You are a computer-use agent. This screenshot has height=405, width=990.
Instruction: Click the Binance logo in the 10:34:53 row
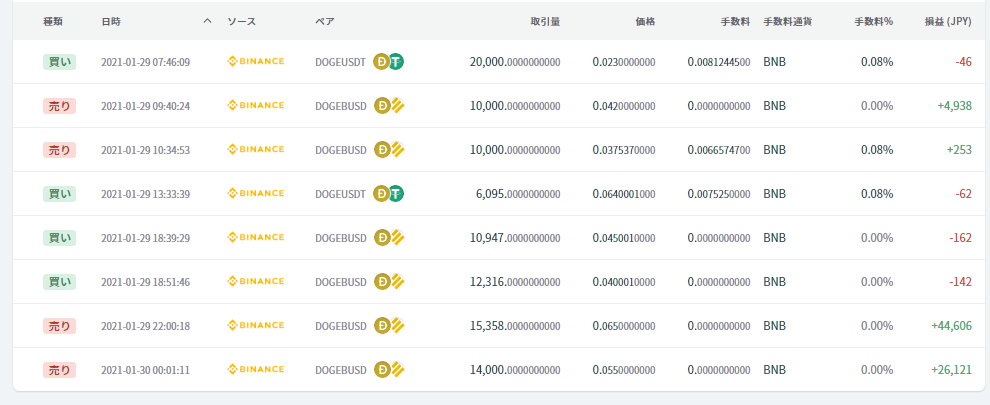click(256, 150)
